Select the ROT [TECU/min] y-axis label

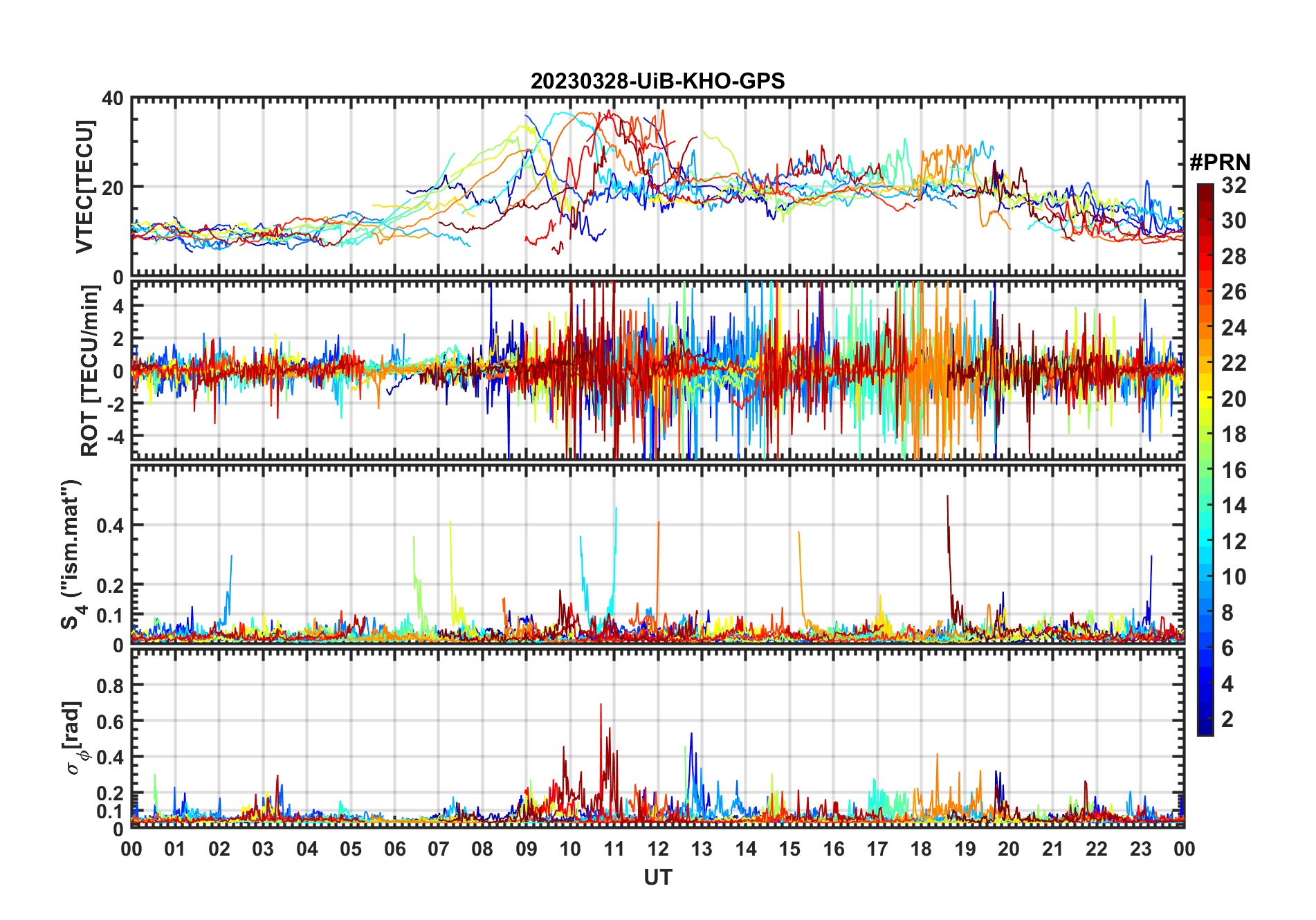[89, 371]
